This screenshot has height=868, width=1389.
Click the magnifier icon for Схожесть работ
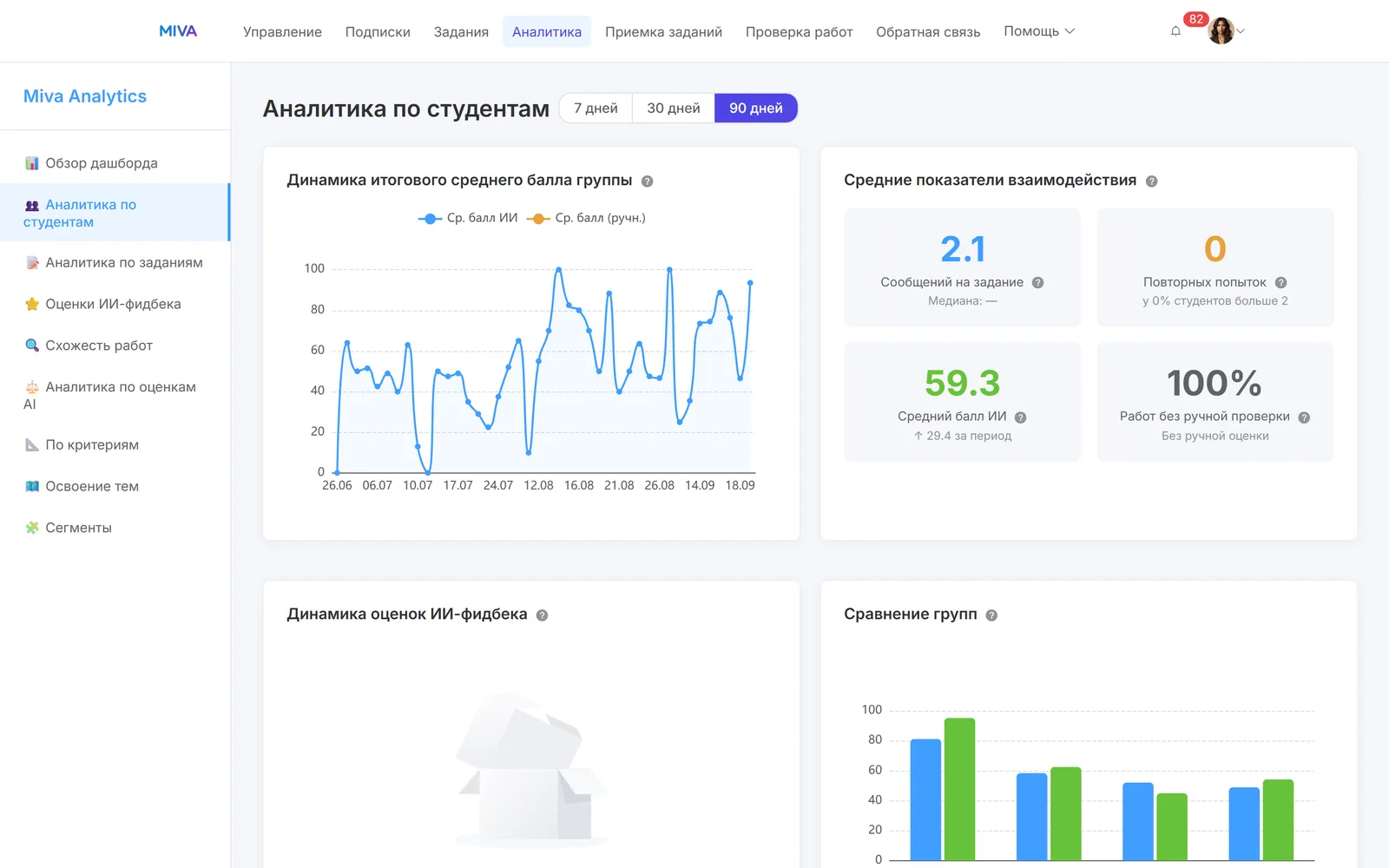coord(32,345)
